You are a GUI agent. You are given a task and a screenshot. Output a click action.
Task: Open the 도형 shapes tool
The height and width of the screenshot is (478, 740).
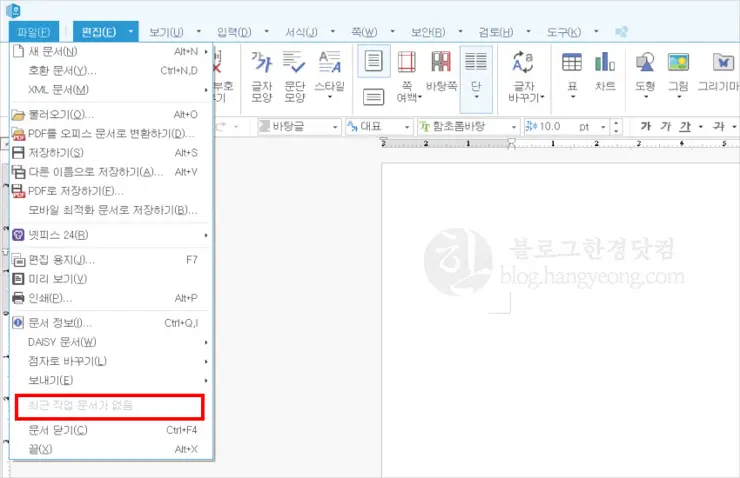[645, 75]
